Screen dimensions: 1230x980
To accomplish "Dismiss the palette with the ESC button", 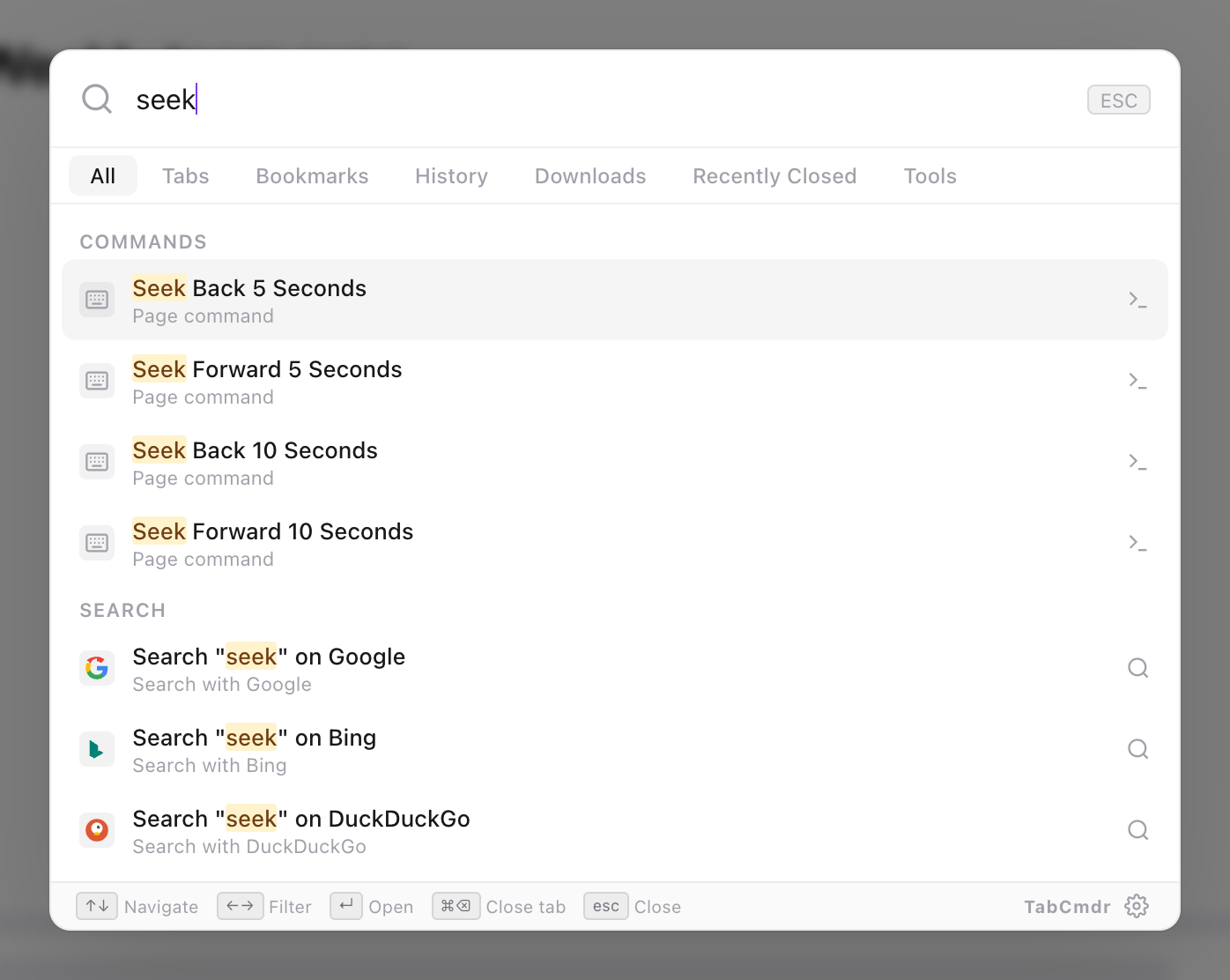I will [1119, 100].
